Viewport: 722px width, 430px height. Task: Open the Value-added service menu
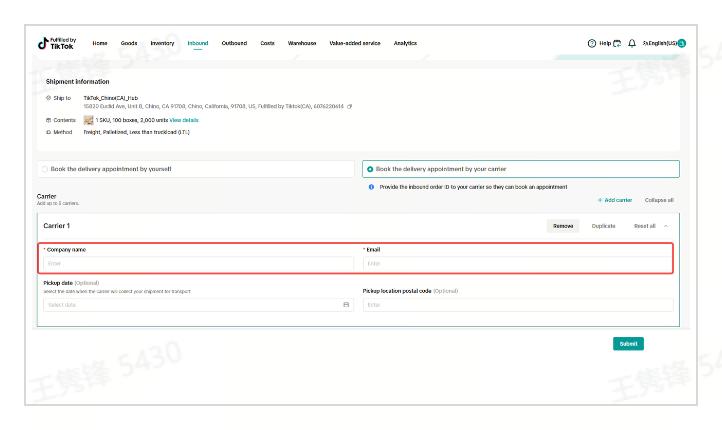[355, 43]
